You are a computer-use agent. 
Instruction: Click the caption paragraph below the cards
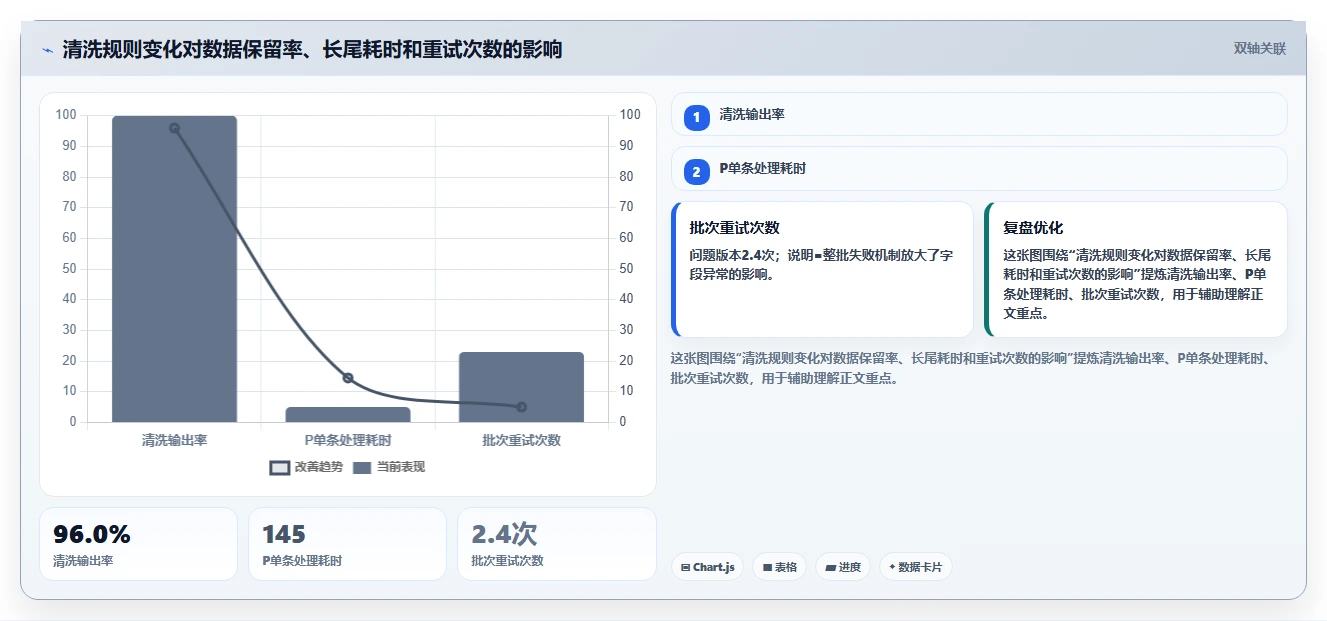tap(971, 368)
